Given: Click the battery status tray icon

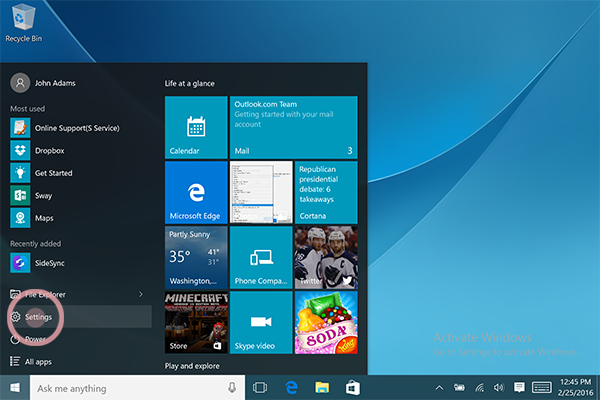Looking at the screenshot, I should [x=460, y=388].
